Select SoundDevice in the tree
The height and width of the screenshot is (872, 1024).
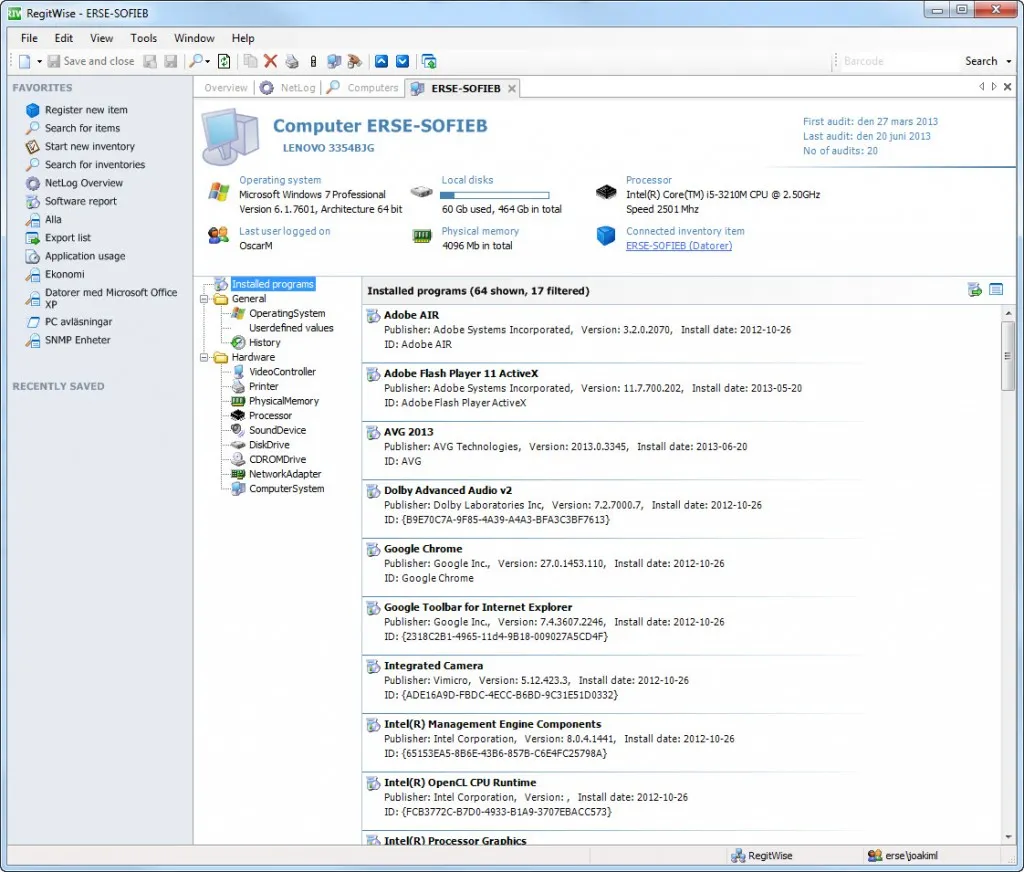click(277, 430)
